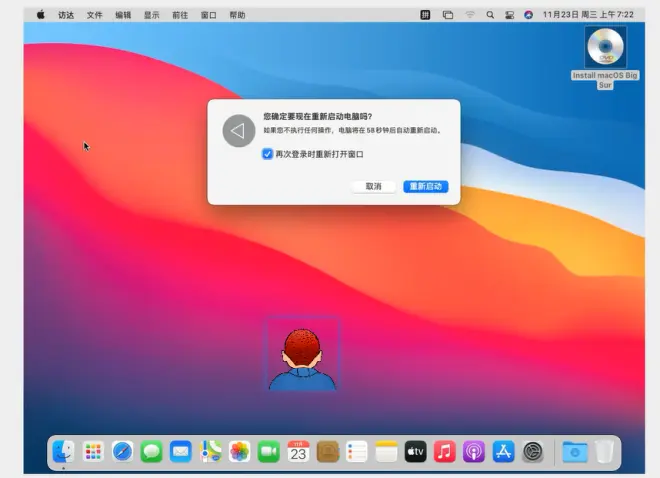Viewport: 660px width, 478px height.
Task: Confirm with the 重新启动 button
Action: click(x=426, y=186)
